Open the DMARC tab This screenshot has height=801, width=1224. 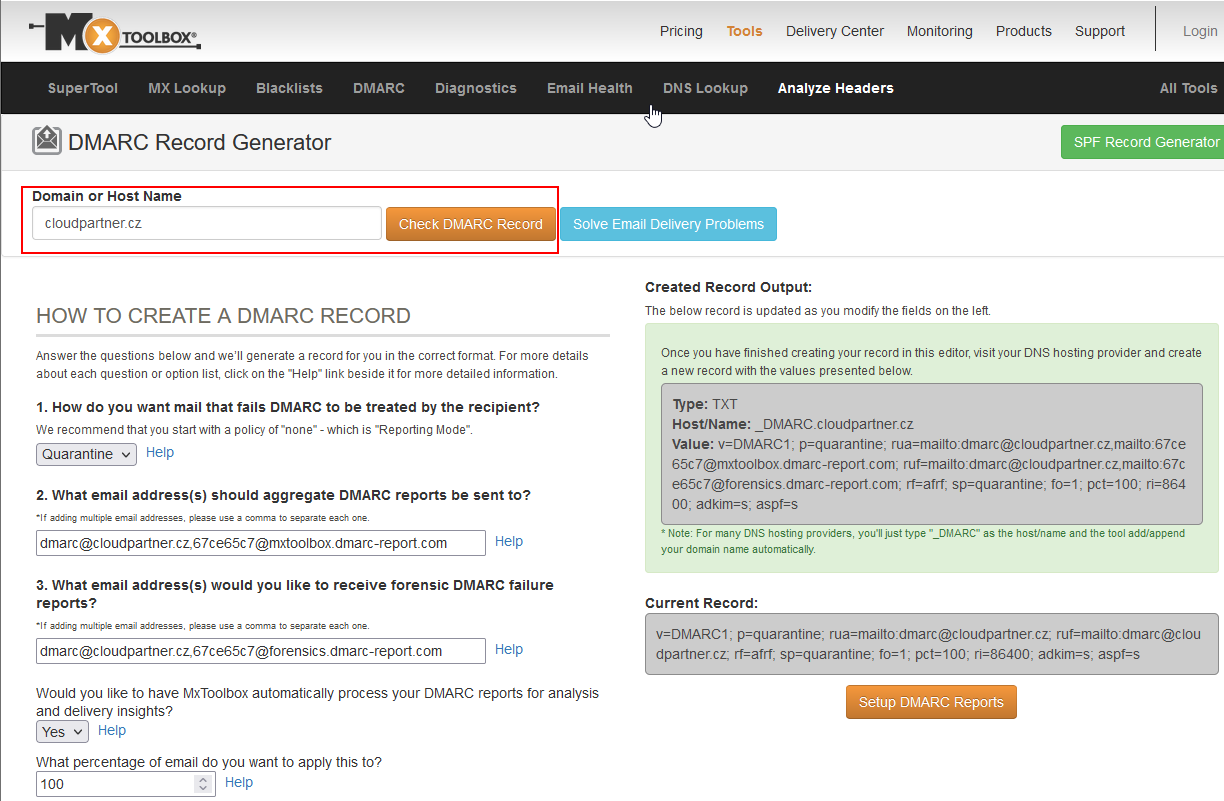point(379,88)
